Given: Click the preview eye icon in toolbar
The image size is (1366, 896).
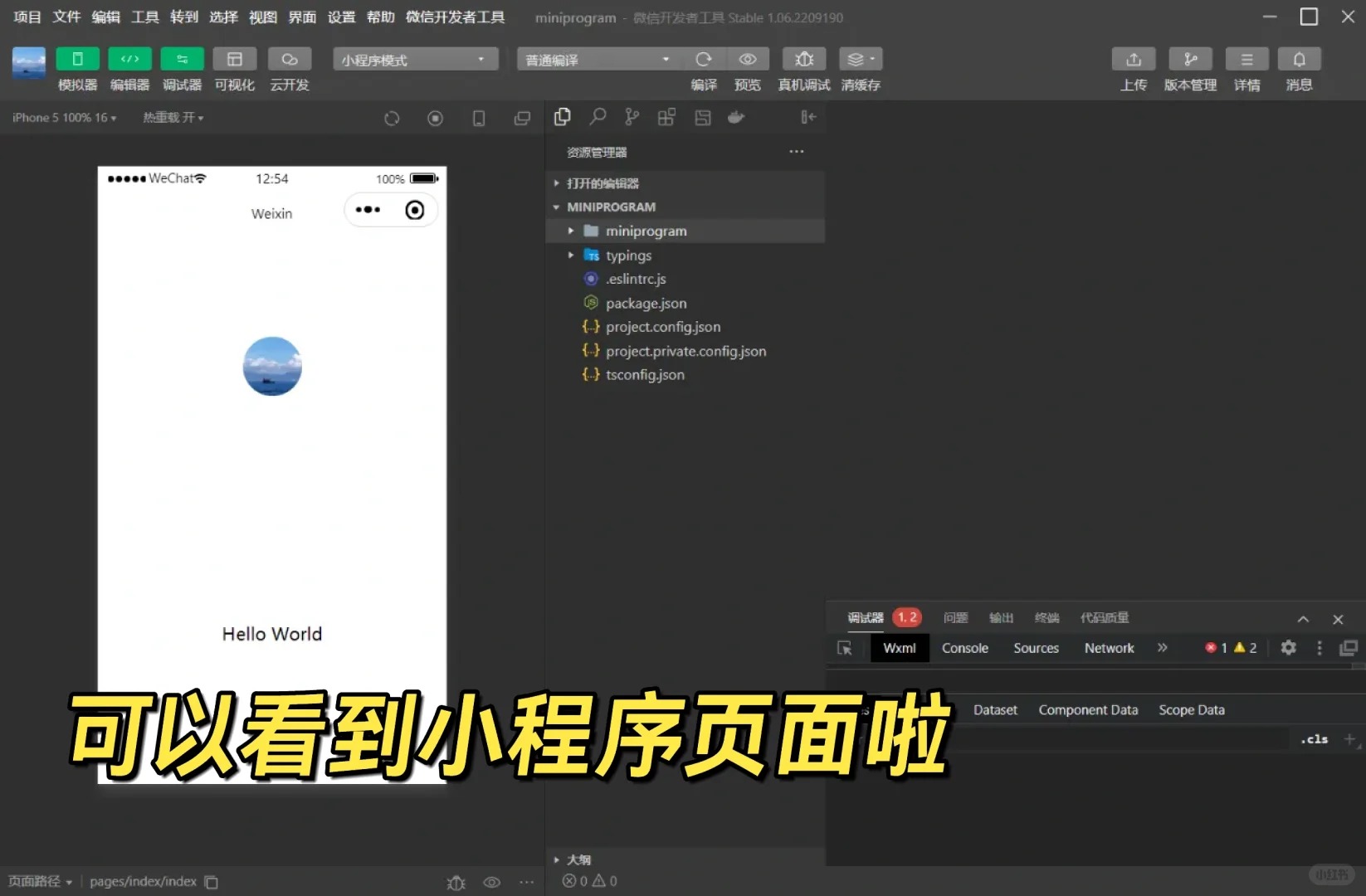Looking at the screenshot, I should point(747,59).
